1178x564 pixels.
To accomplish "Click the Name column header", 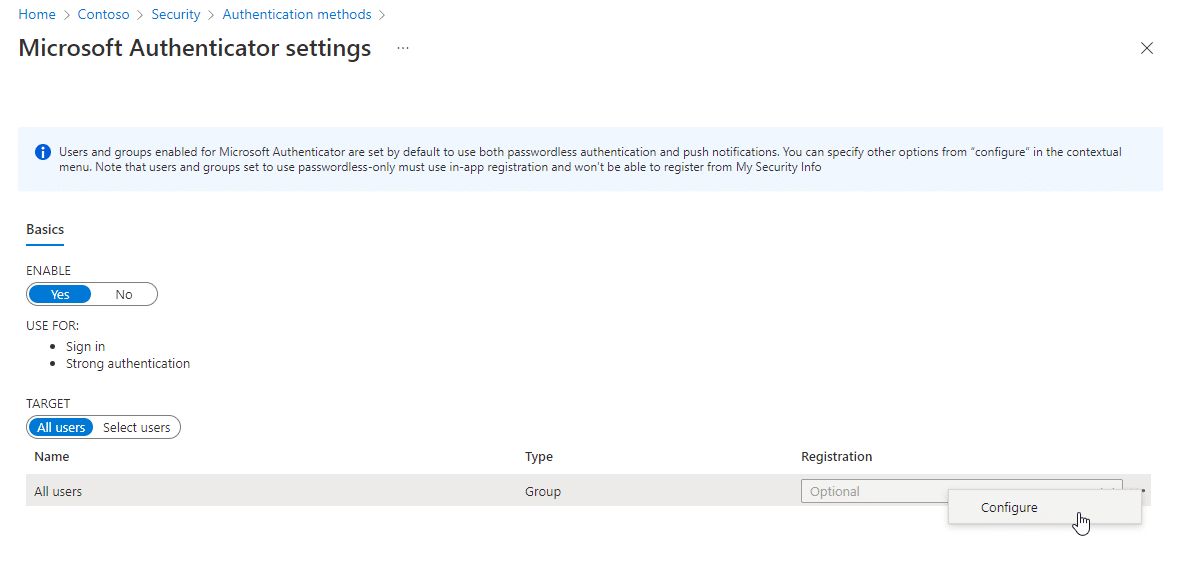I will click(52, 456).
